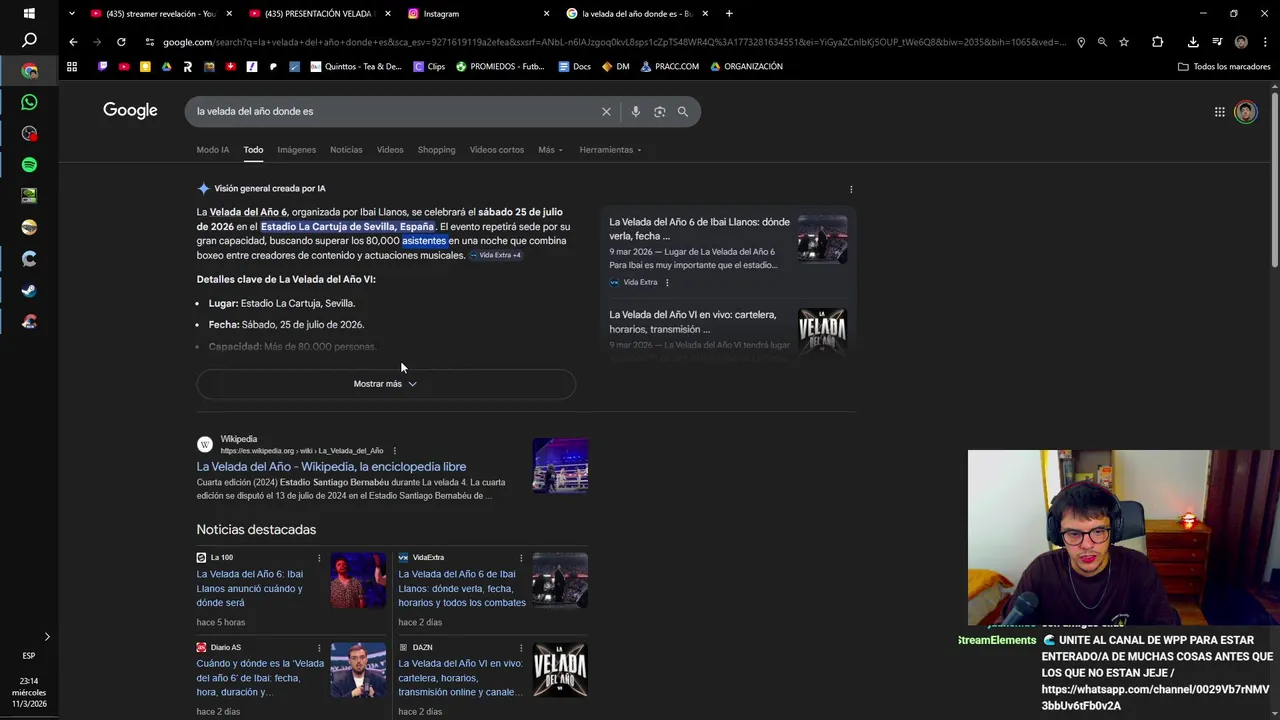
Task: Select the Modo IA search tab
Action: pyautogui.click(x=212, y=150)
